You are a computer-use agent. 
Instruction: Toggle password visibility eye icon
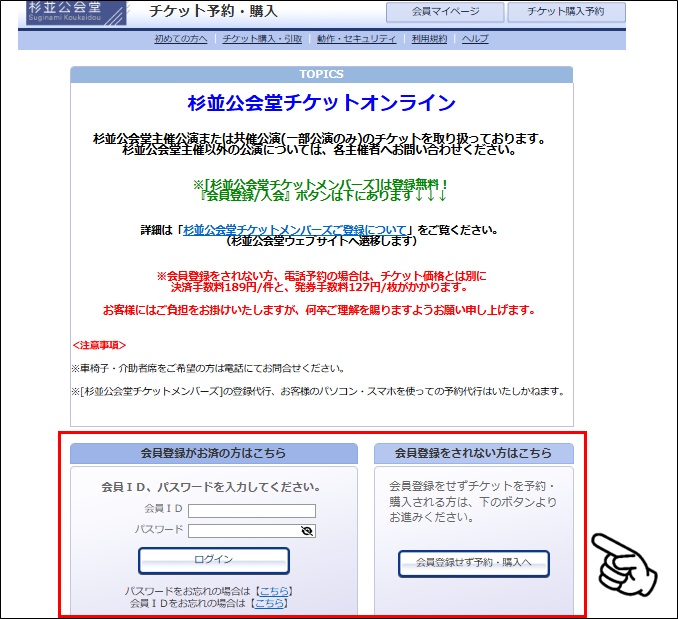[307, 530]
